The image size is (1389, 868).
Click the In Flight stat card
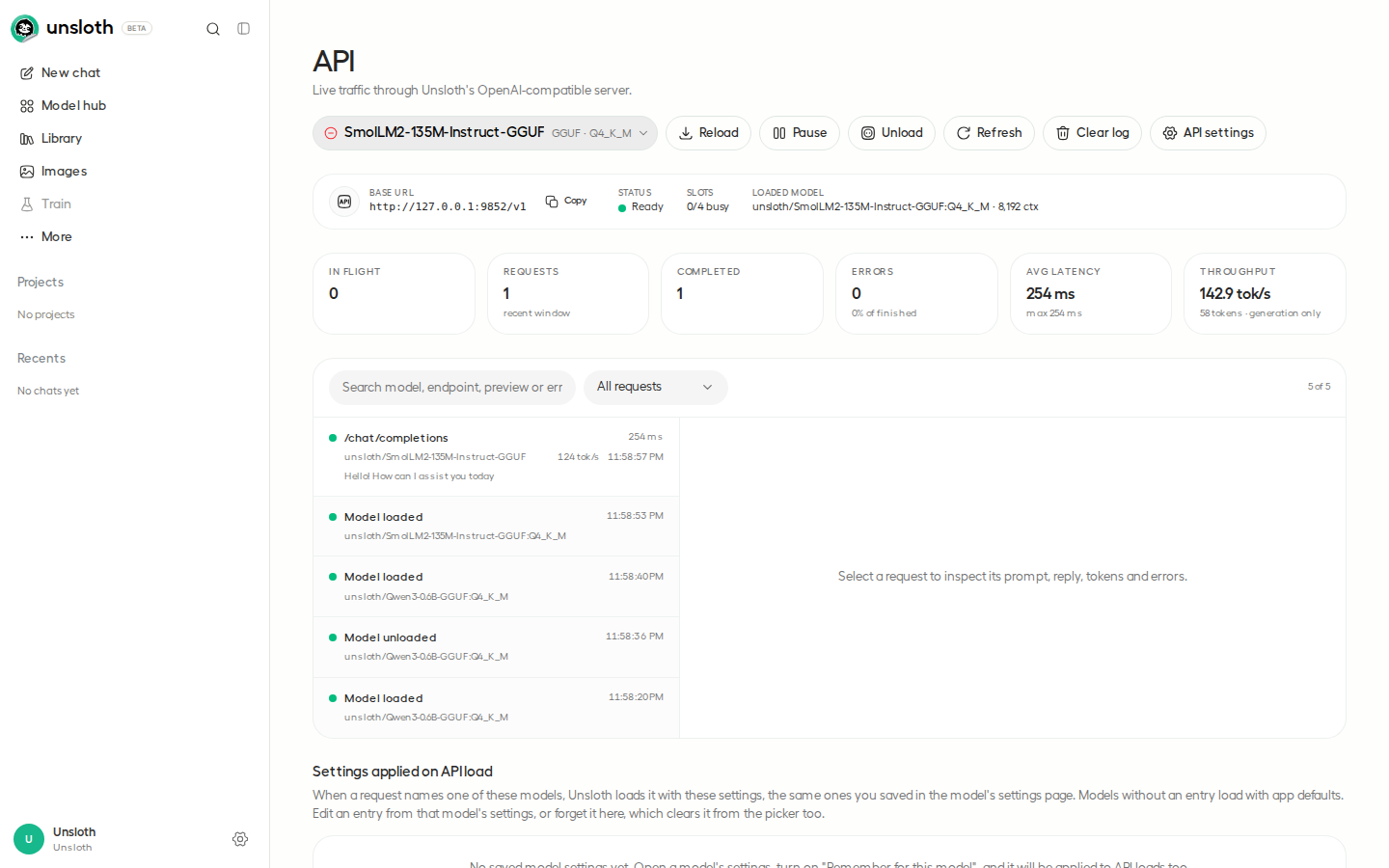pos(394,293)
